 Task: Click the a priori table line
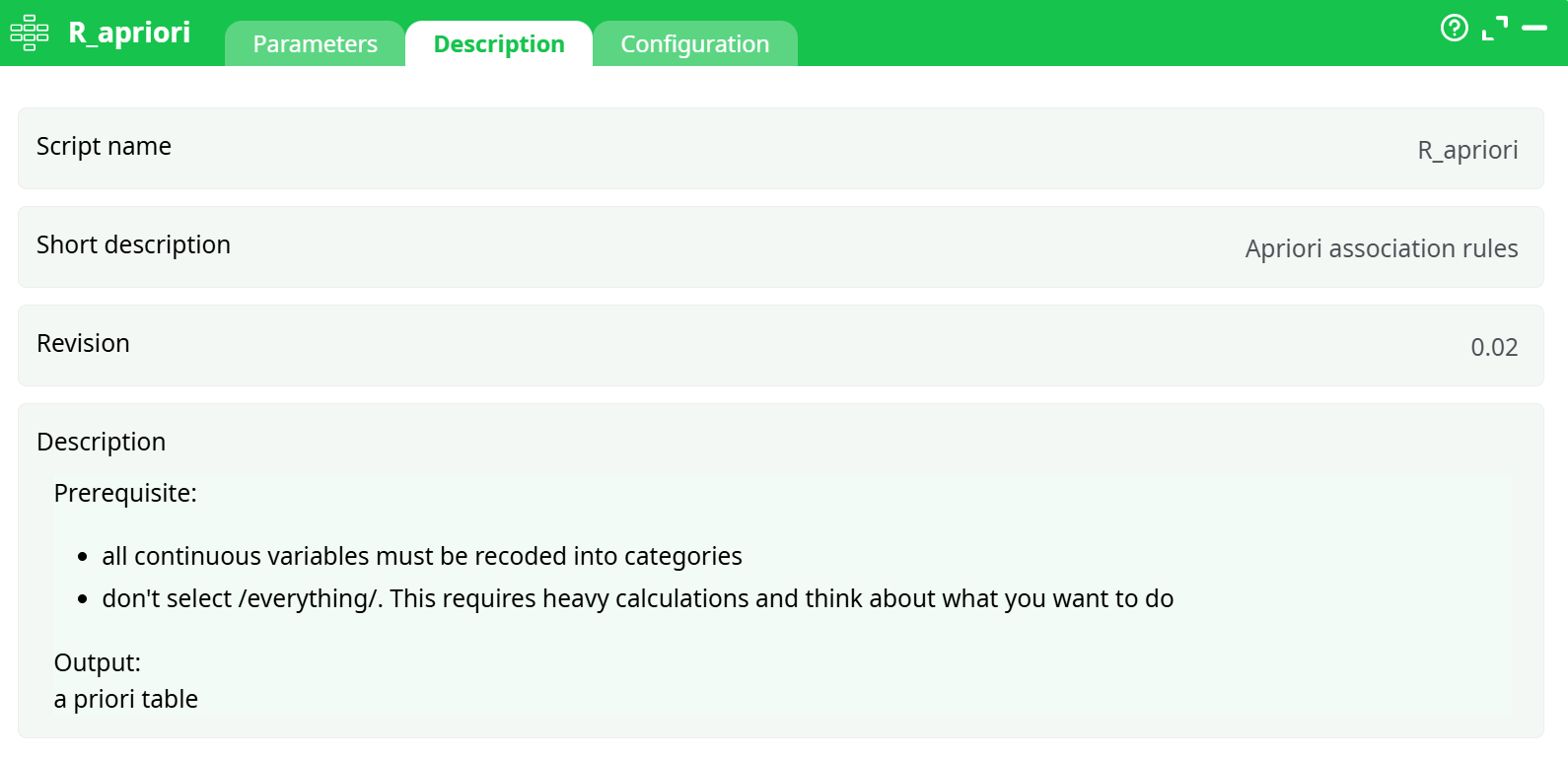pyautogui.click(x=125, y=699)
